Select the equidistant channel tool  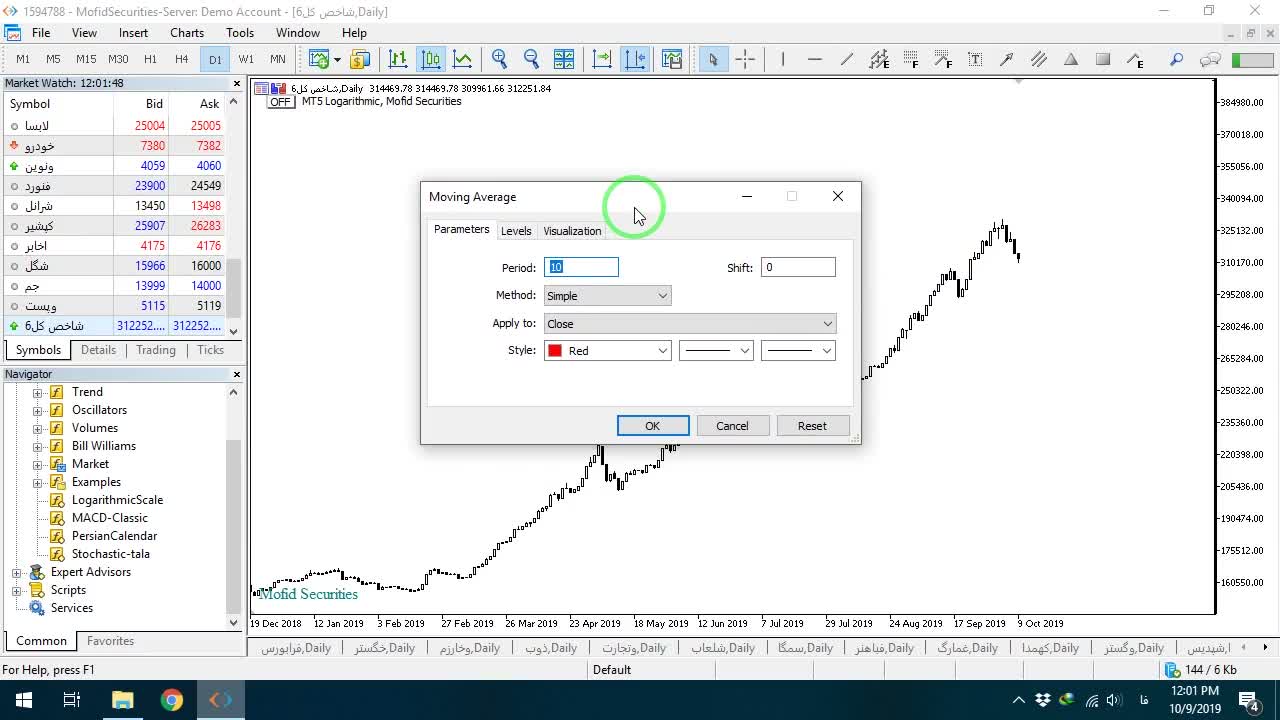879,59
